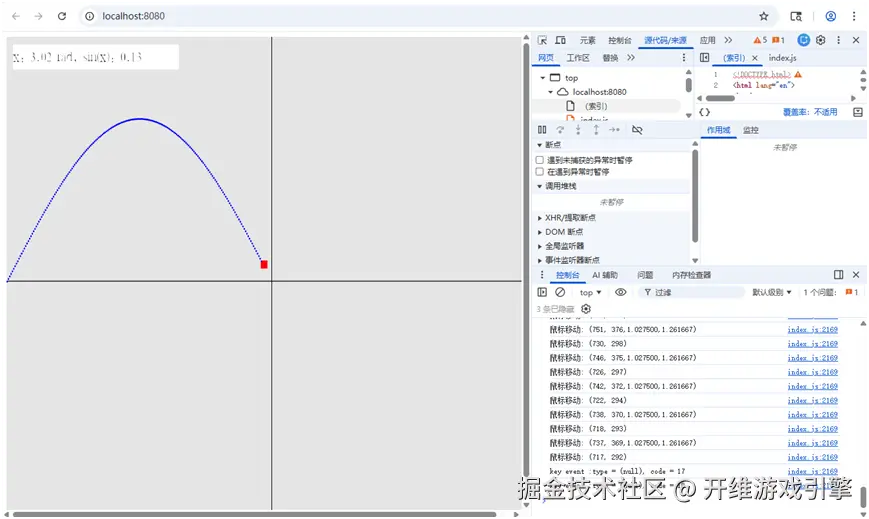Open the media/tab search icon beside the star
Image resolution: width=869 pixels, height=519 pixels.
pos(796,16)
